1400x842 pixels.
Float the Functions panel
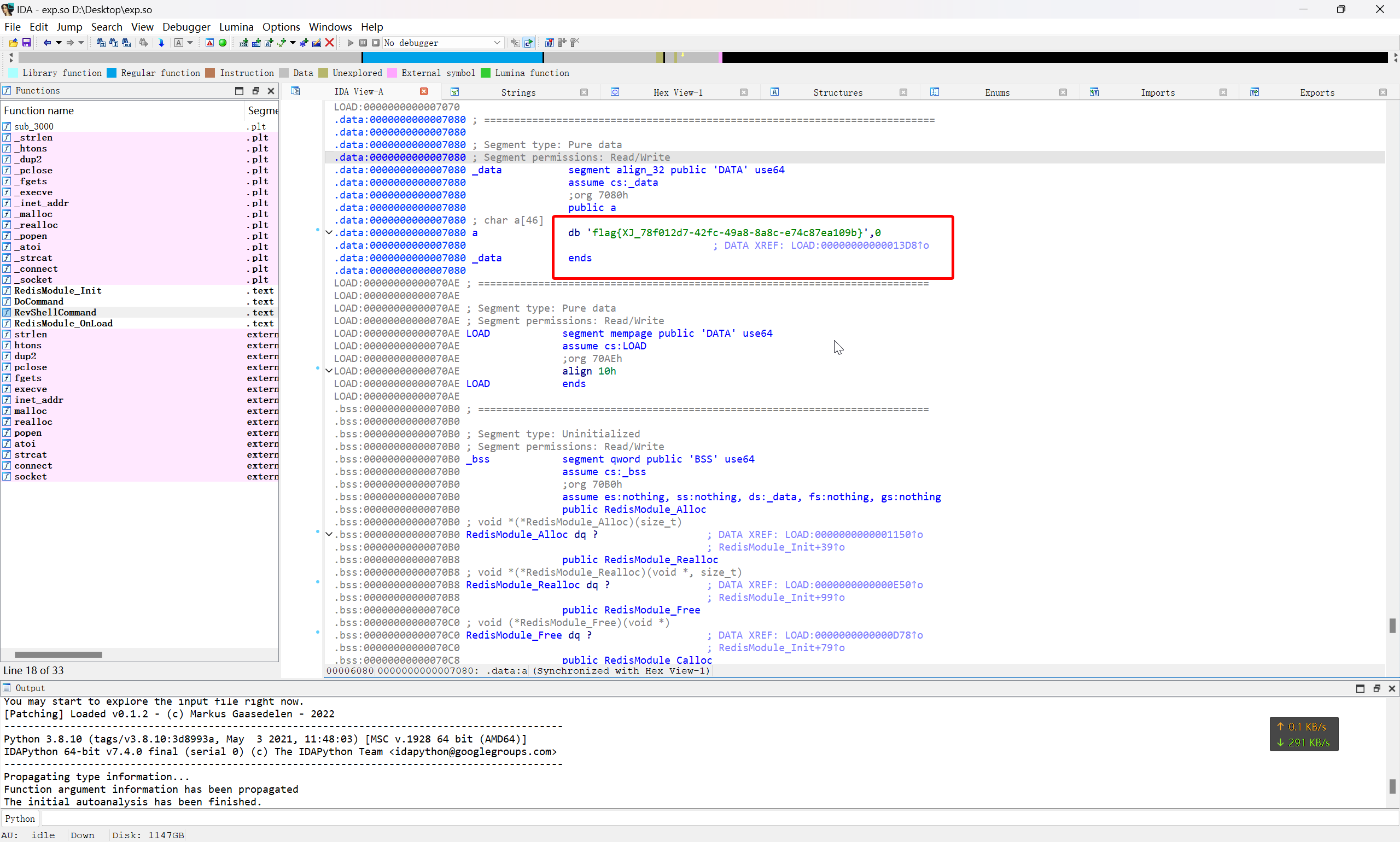coord(255,91)
